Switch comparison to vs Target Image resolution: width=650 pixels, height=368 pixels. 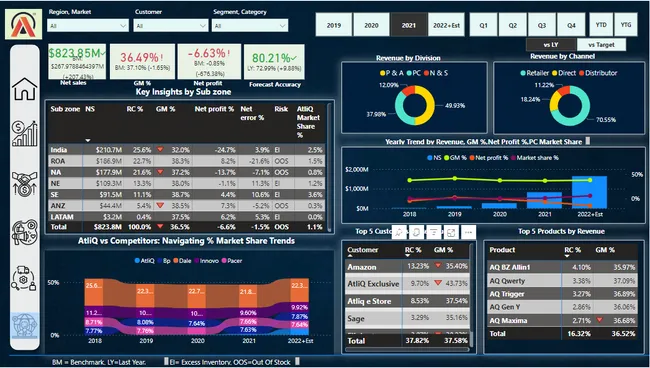point(601,45)
